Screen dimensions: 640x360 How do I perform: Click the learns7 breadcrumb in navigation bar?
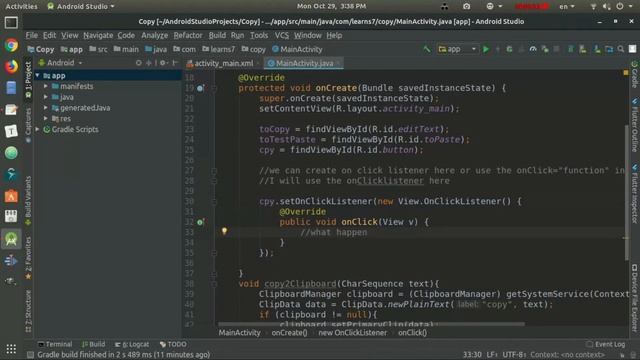point(219,49)
